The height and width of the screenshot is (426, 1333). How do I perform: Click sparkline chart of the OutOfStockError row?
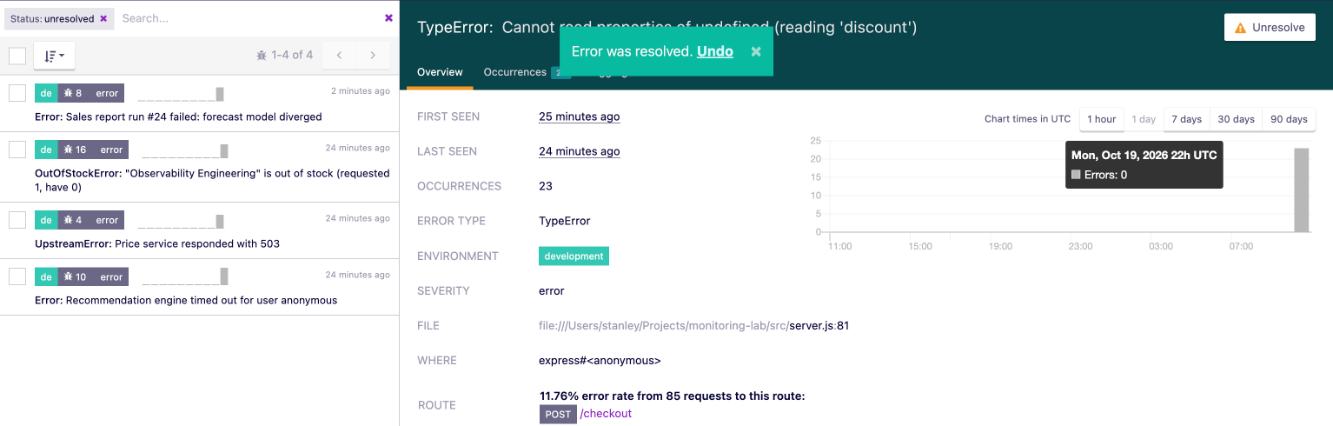[x=185, y=151]
